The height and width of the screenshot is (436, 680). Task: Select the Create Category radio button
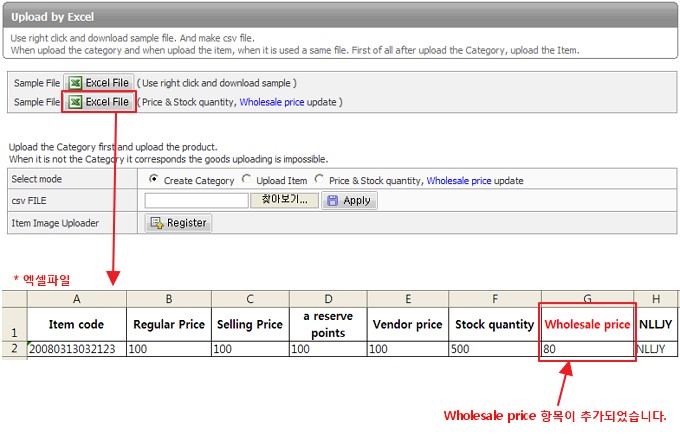click(154, 180)
